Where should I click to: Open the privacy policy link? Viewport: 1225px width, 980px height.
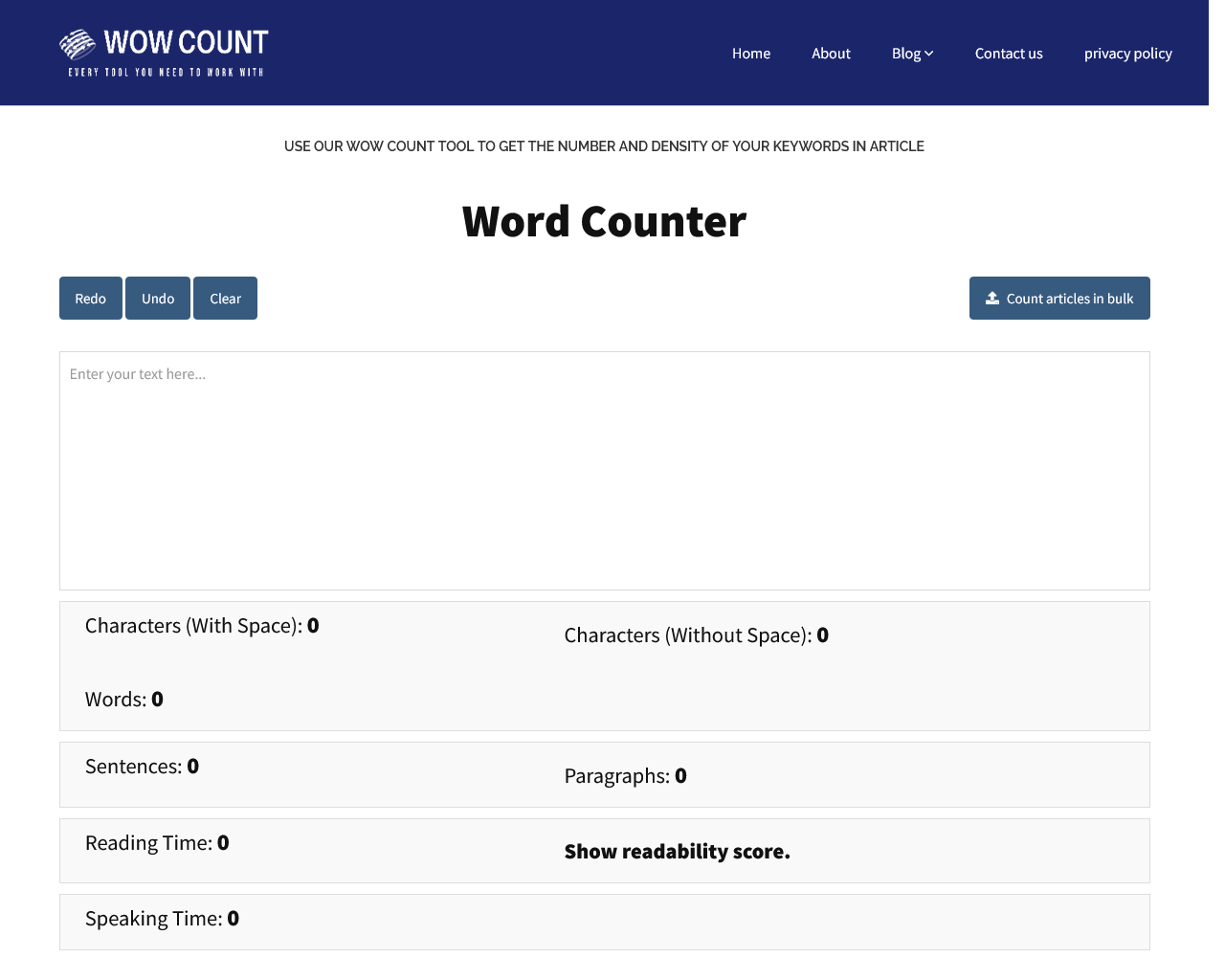(1127, 54)
